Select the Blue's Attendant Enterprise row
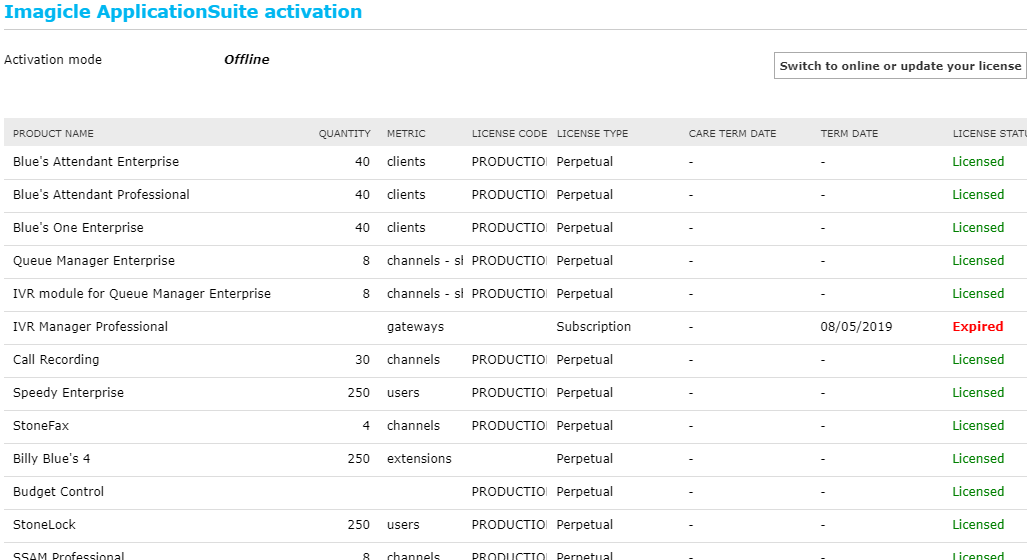Image resolution: width=1029 pixels, height=560 pixels. 96,162
